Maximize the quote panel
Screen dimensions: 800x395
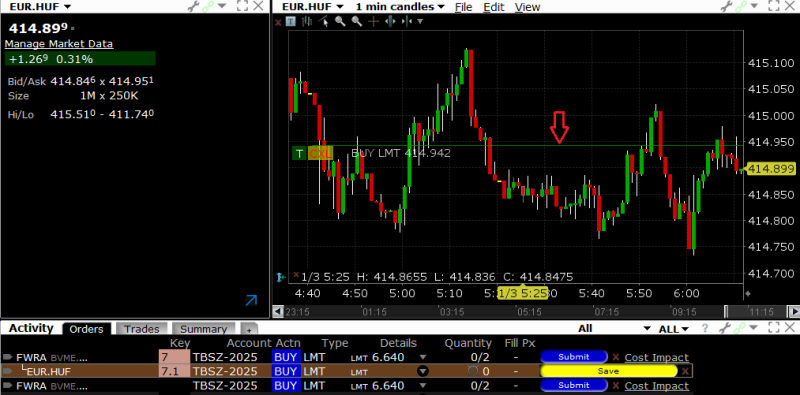tap(242, 7)
